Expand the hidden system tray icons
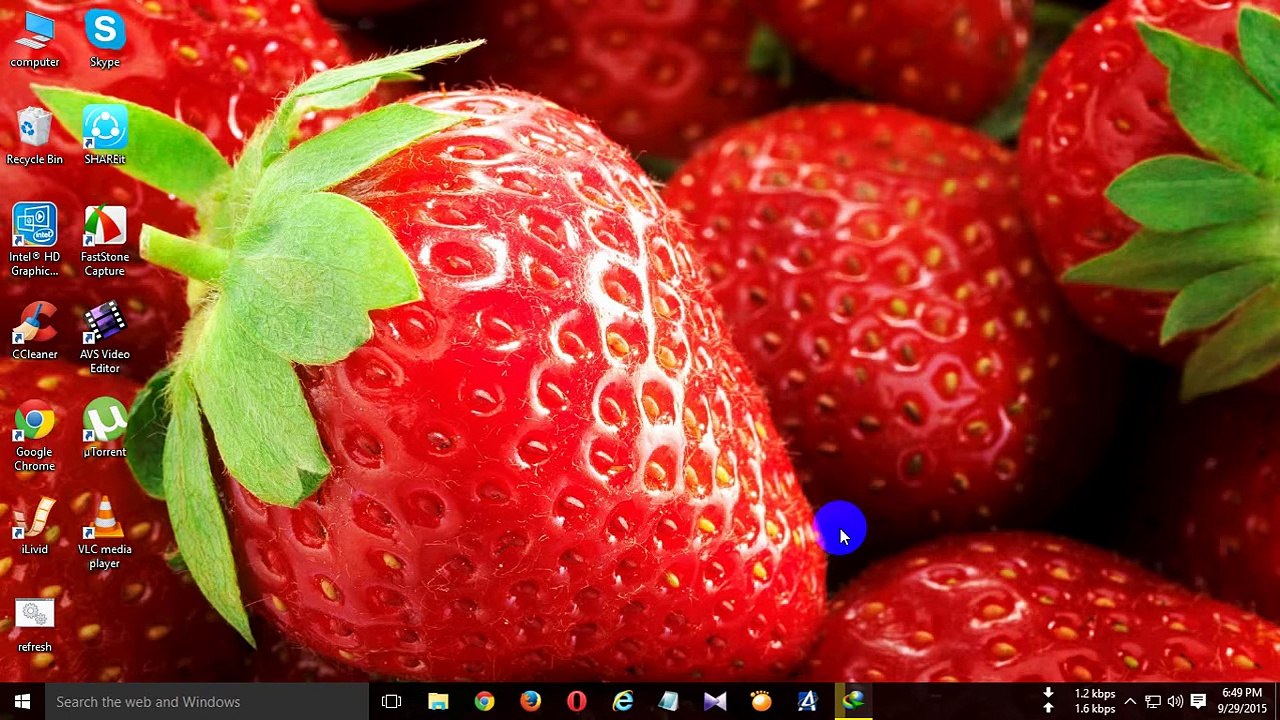 pos(1130,701)
